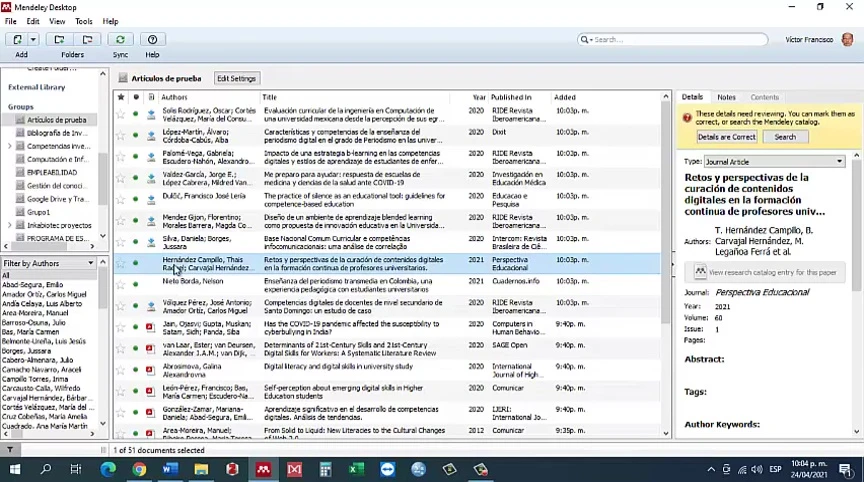Star the Hernández Campillo article
Screen dimensions: 864x482
pyautogui.click(x=121, y=263)
